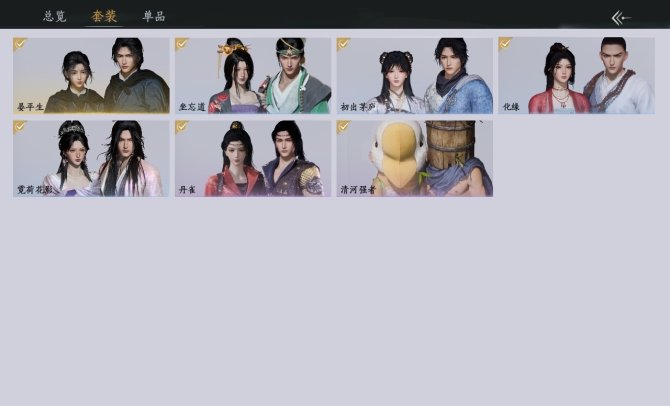Image resolution: width=670 pixels, height=406 pixels.
Task: Toggle the gold checkmark on the 初出茅庐 card
Action: pos(343,44)
